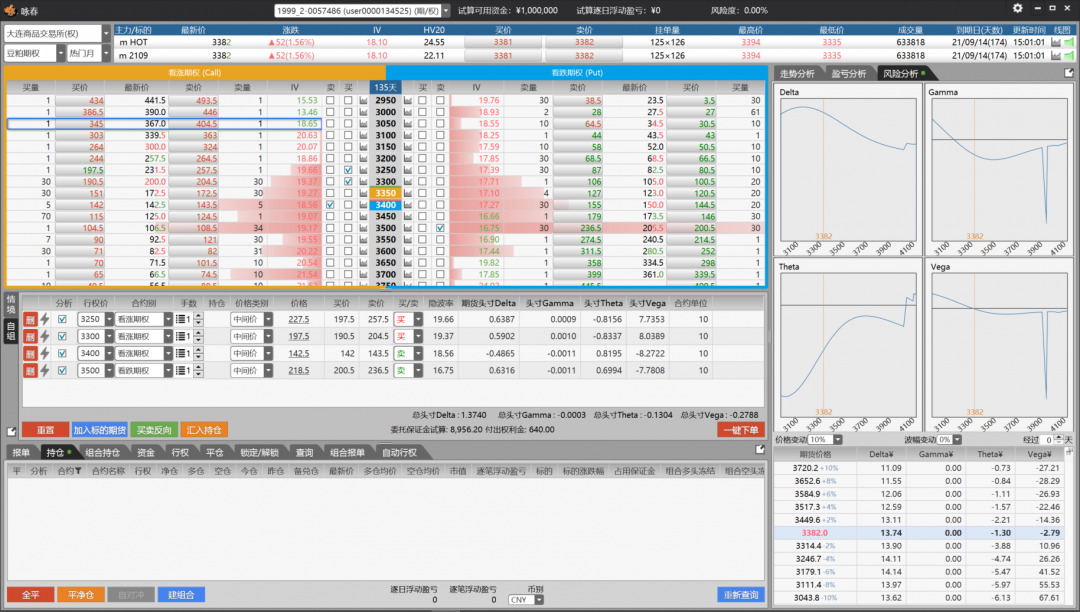Toggle the analysis checkbox for the 3250 leg

(62, 319)
